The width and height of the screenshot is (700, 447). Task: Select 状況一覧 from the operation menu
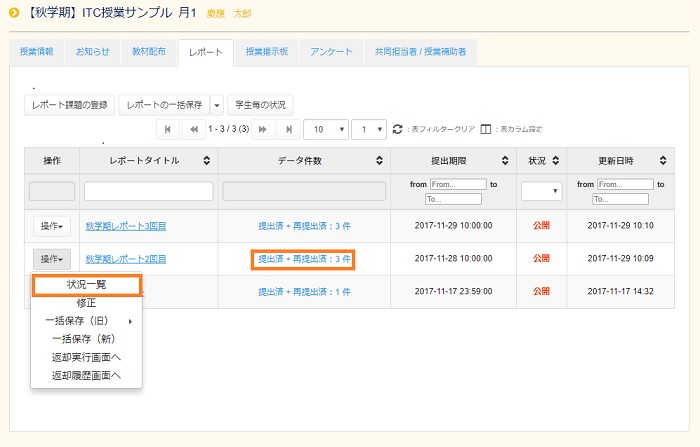pos(86,285)
